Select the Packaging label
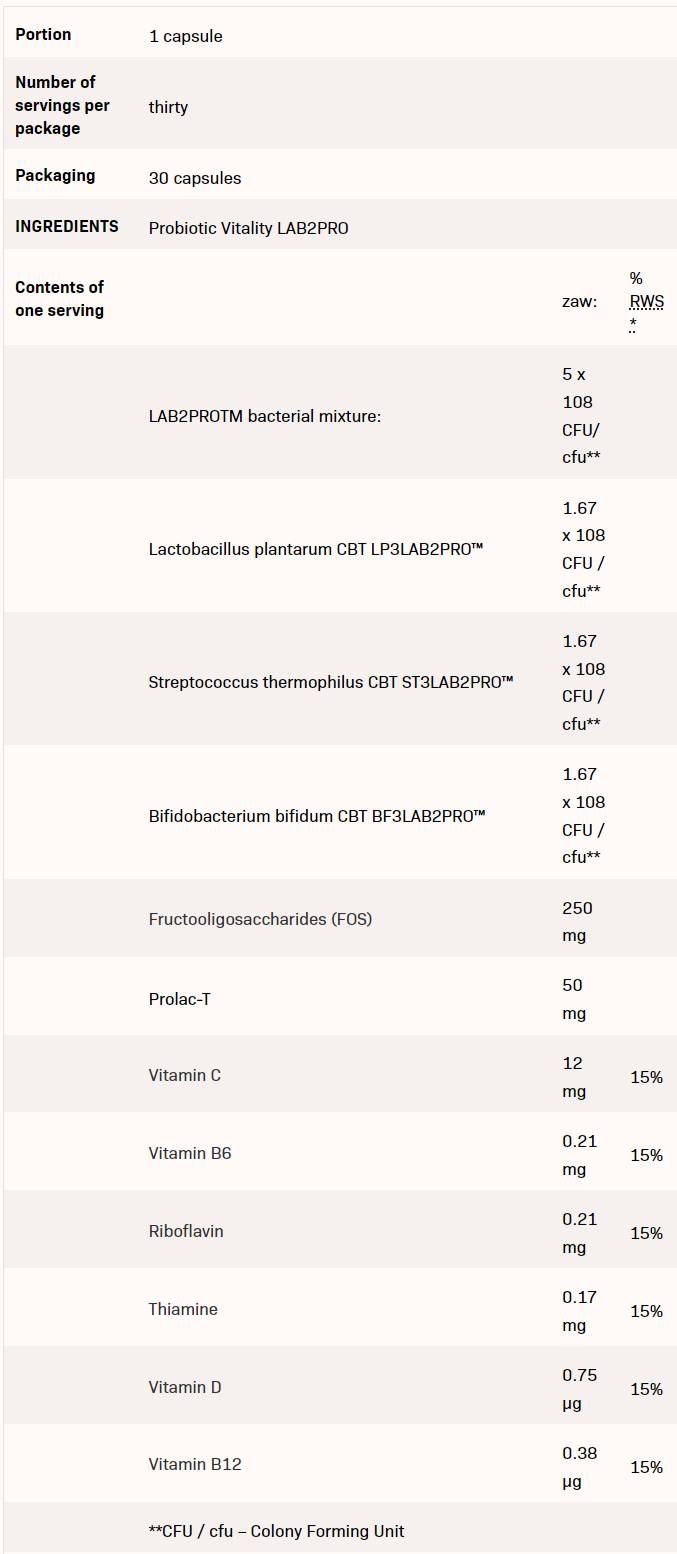Image resolution: width=677 pixels, height=1554 pixels. coord(55,175)
